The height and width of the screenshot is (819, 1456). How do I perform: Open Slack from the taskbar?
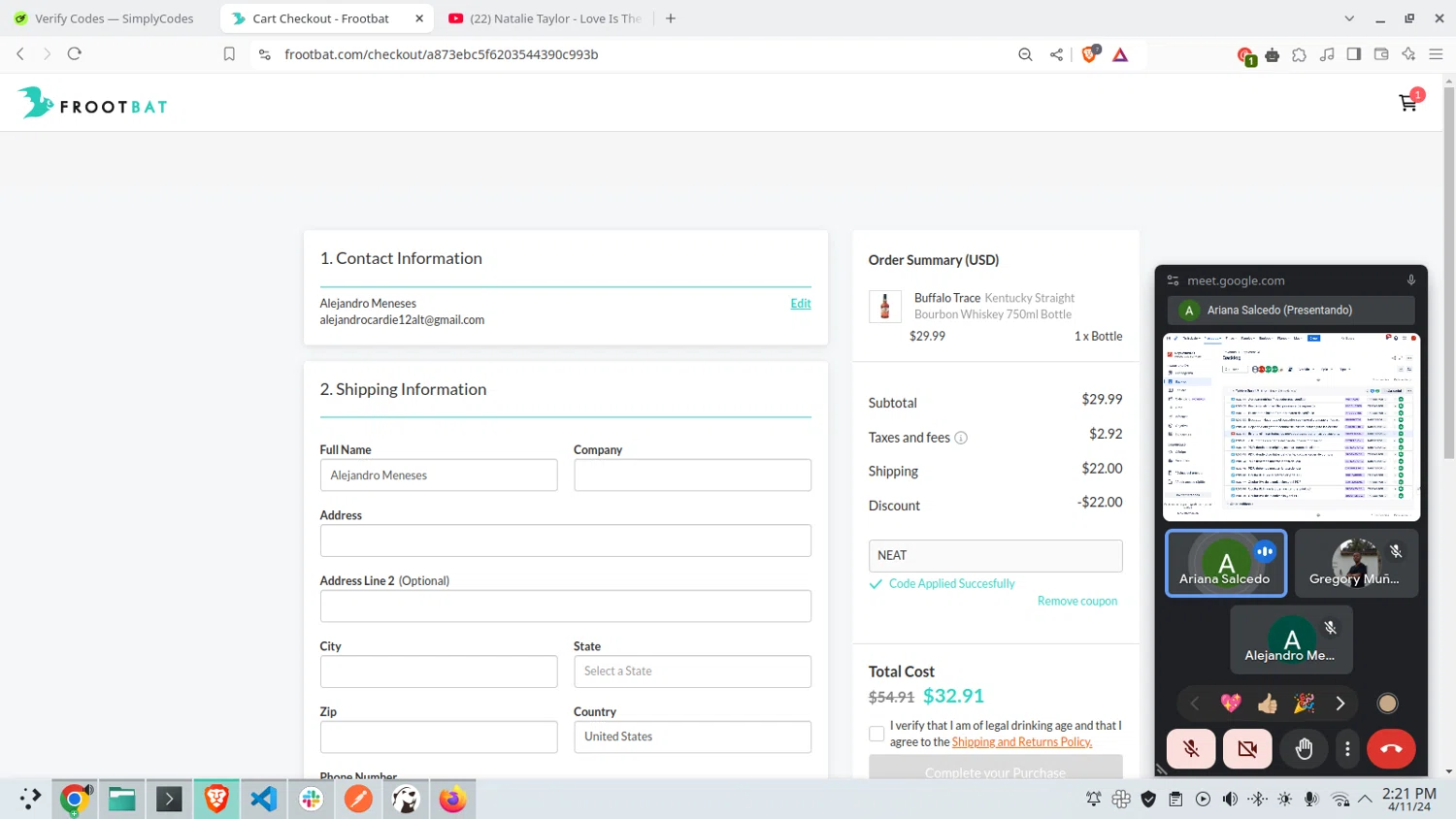(312, 800)
